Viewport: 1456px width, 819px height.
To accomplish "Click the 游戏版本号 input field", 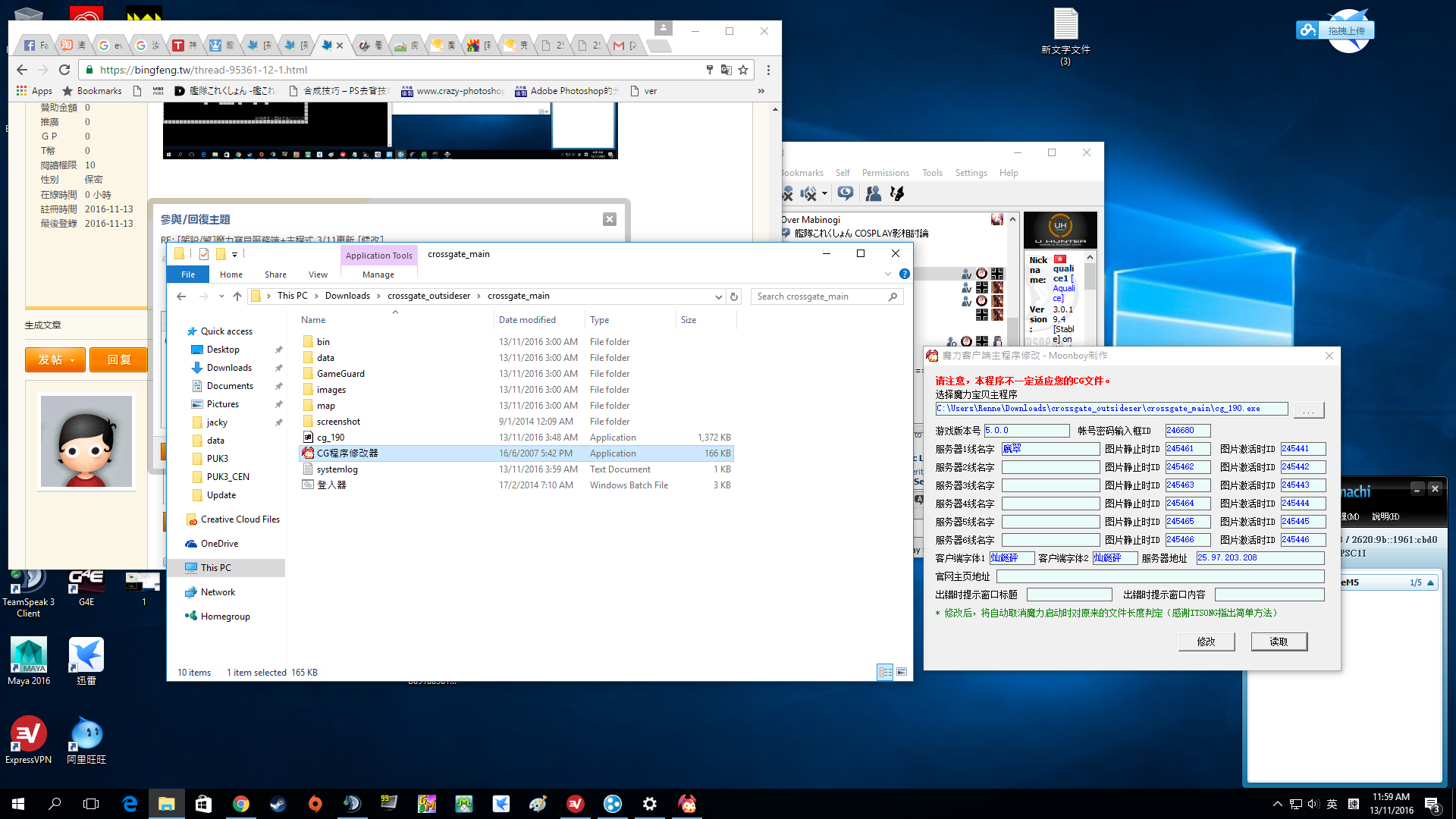I will [x=1026, y=431].
